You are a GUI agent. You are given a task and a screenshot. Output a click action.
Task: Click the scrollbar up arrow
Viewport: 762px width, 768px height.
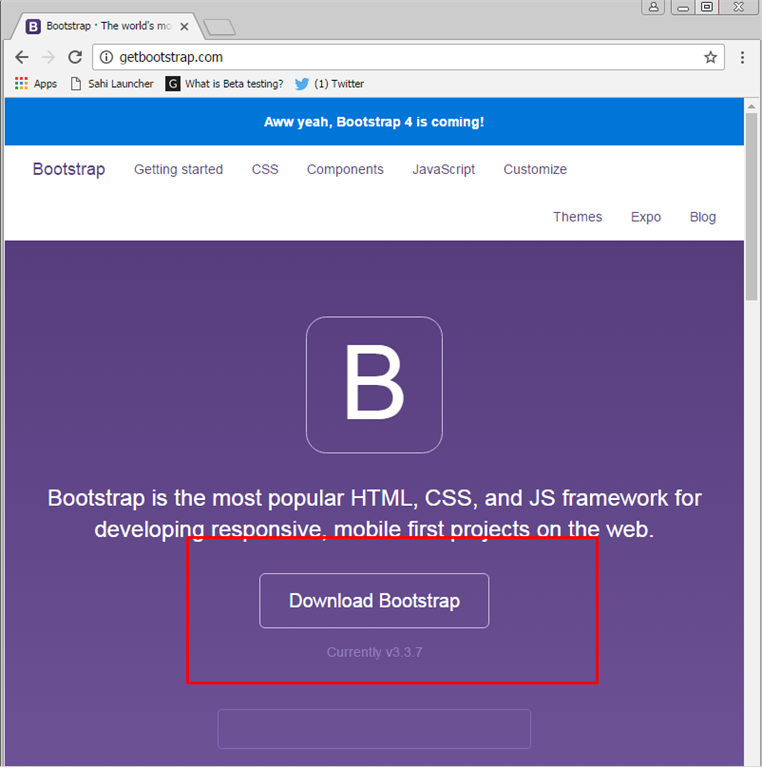click(x=751, y=106)
